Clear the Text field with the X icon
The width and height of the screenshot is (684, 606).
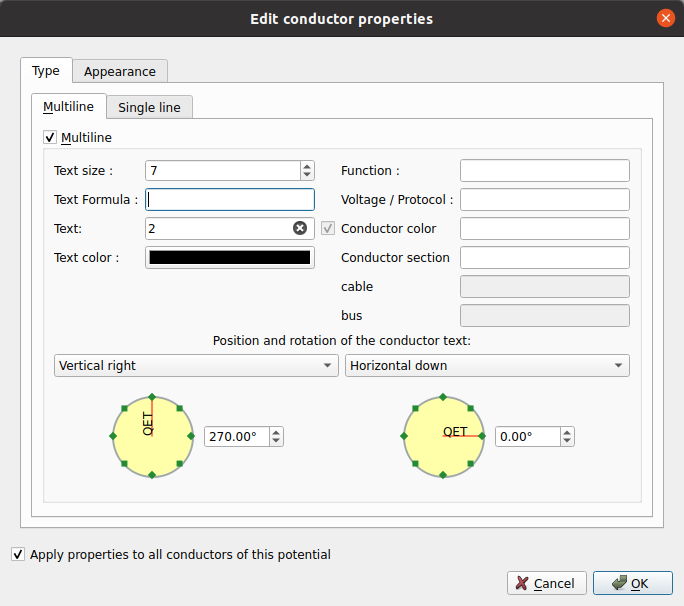[x=300, y=228]
